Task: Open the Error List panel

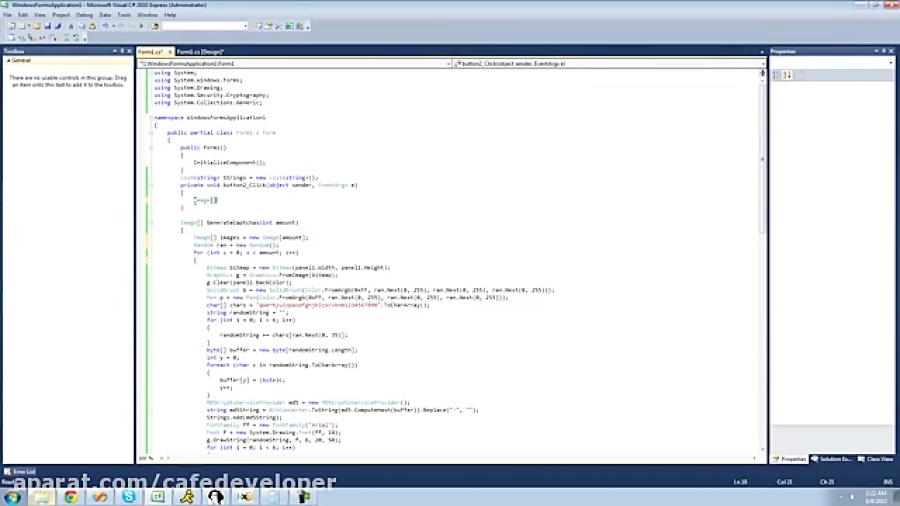Action: [20, 472]
